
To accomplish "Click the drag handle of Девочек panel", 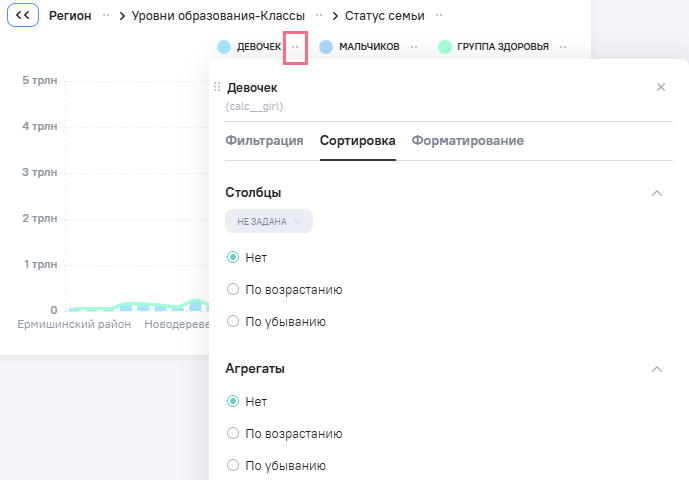I will click(217, 87).
